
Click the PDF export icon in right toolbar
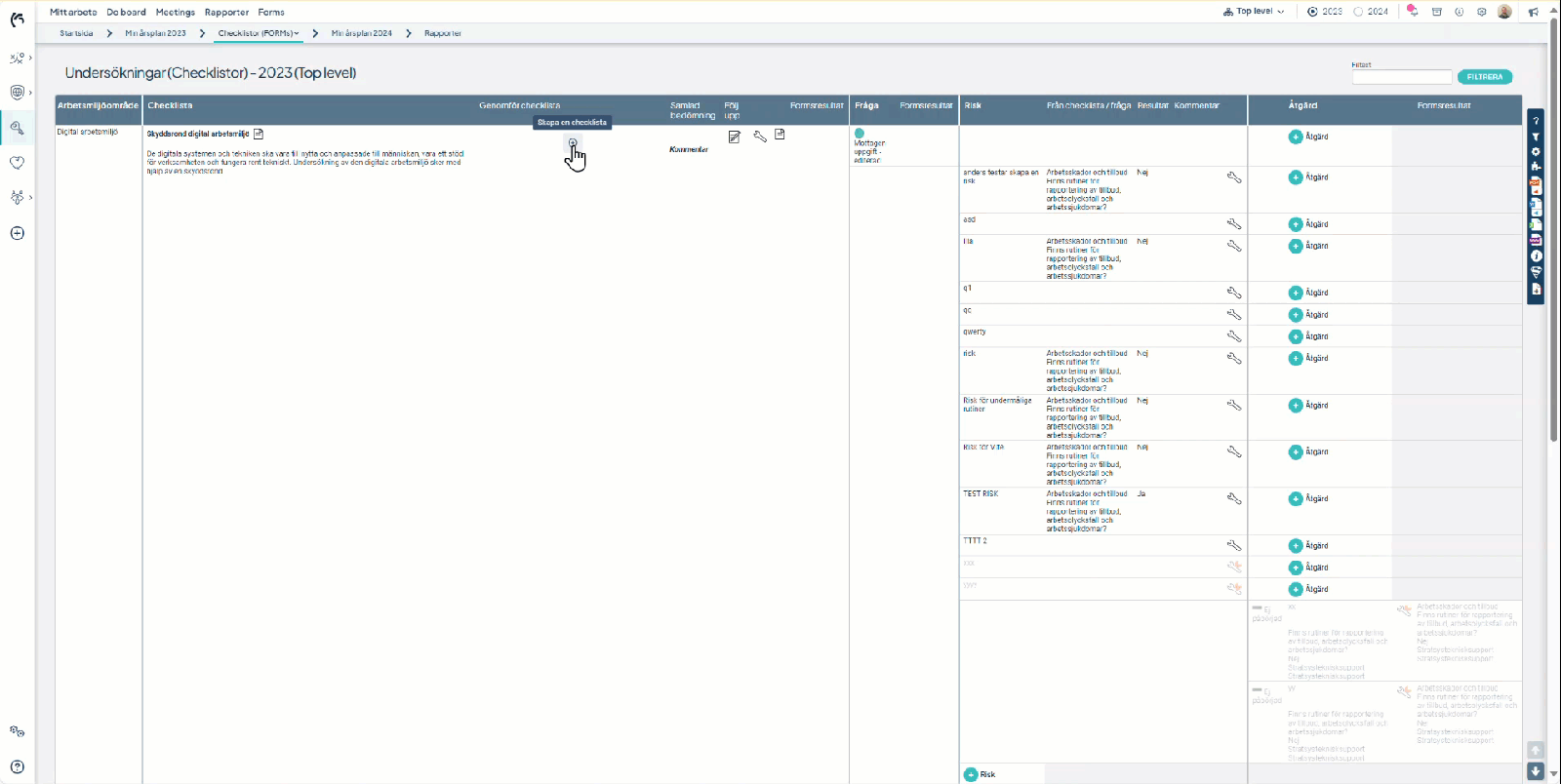point(1536,186)
